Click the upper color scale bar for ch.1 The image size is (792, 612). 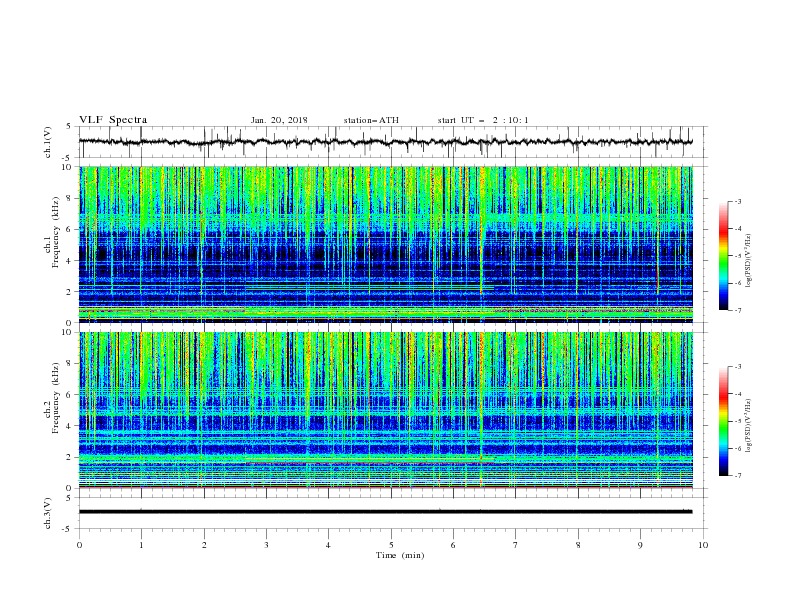coord(723,255)
